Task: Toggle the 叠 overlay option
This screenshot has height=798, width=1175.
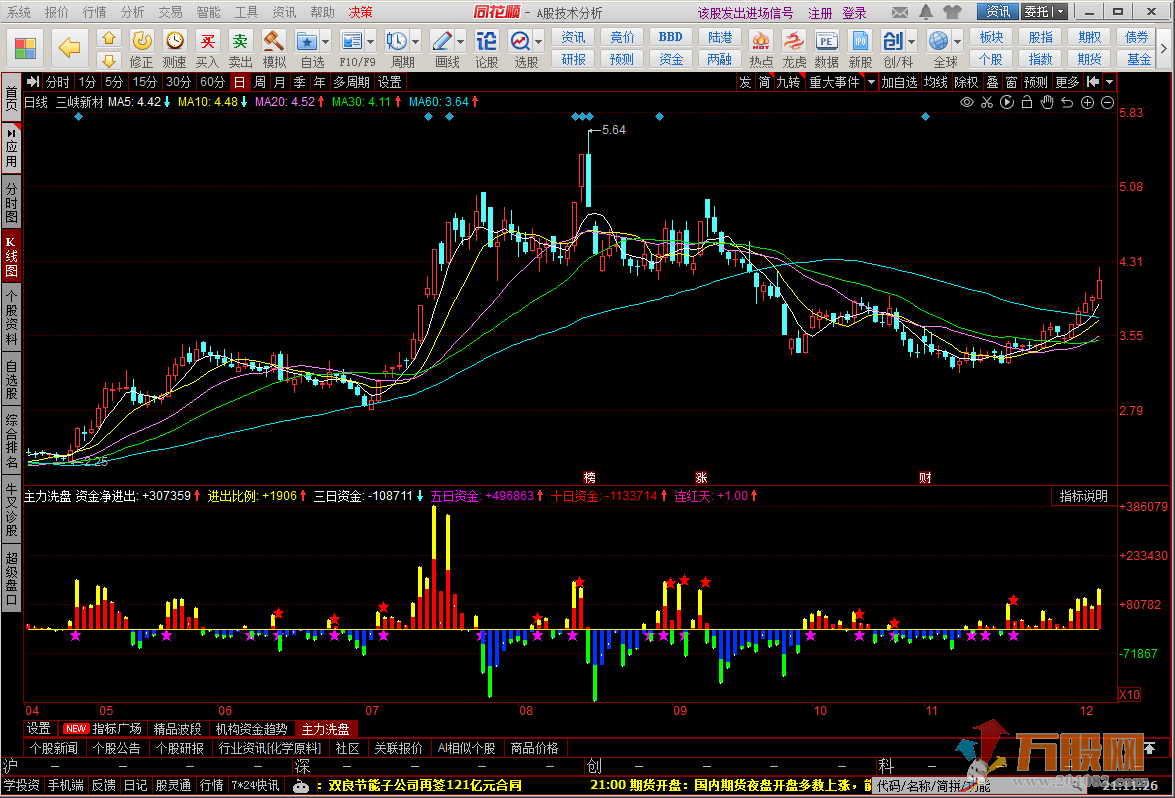Action: [x=992, y=82]
